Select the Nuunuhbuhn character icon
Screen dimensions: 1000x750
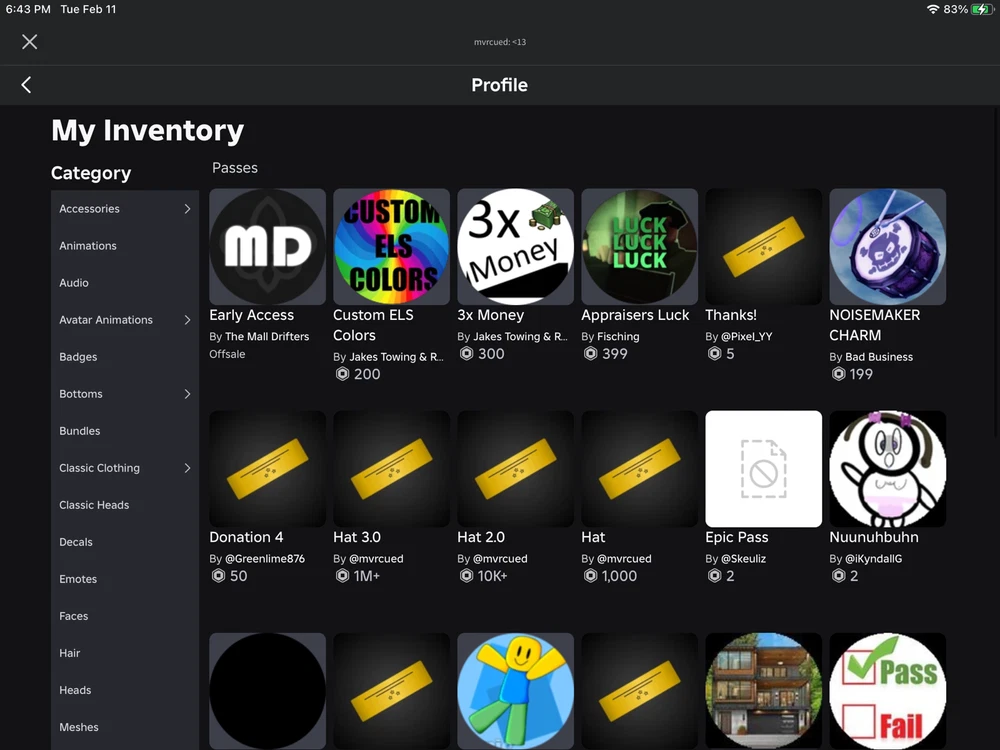[887, 469]
